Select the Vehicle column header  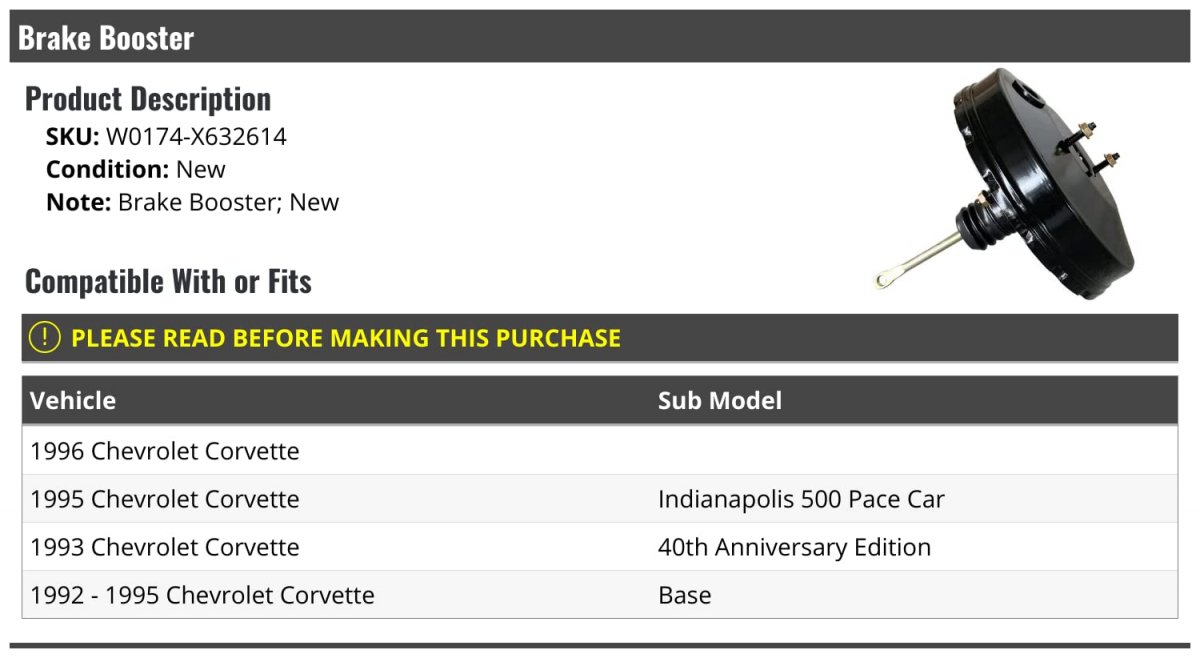click(73, 401)
